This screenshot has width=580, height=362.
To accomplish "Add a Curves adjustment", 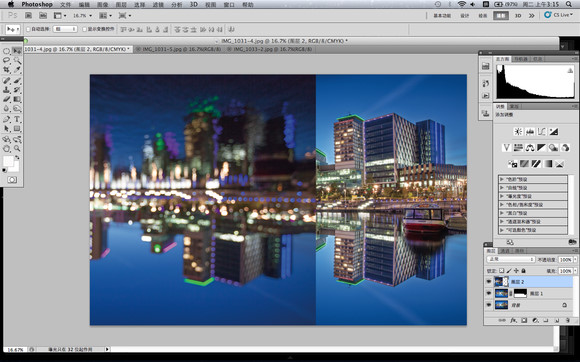I will coord(542,132).
